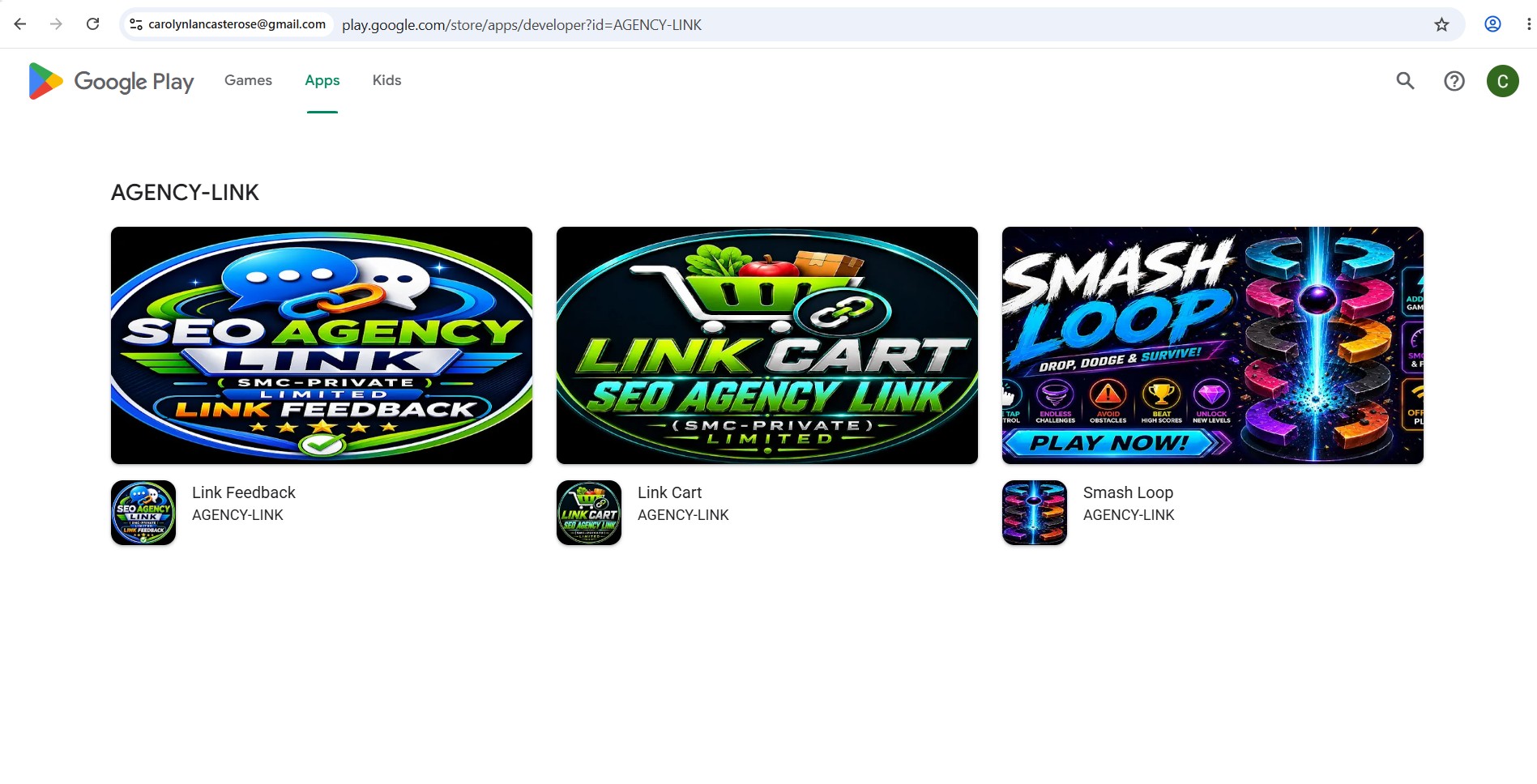
Task: Open the SEO Agency Link Feedback banner
Action: [322, 345]
